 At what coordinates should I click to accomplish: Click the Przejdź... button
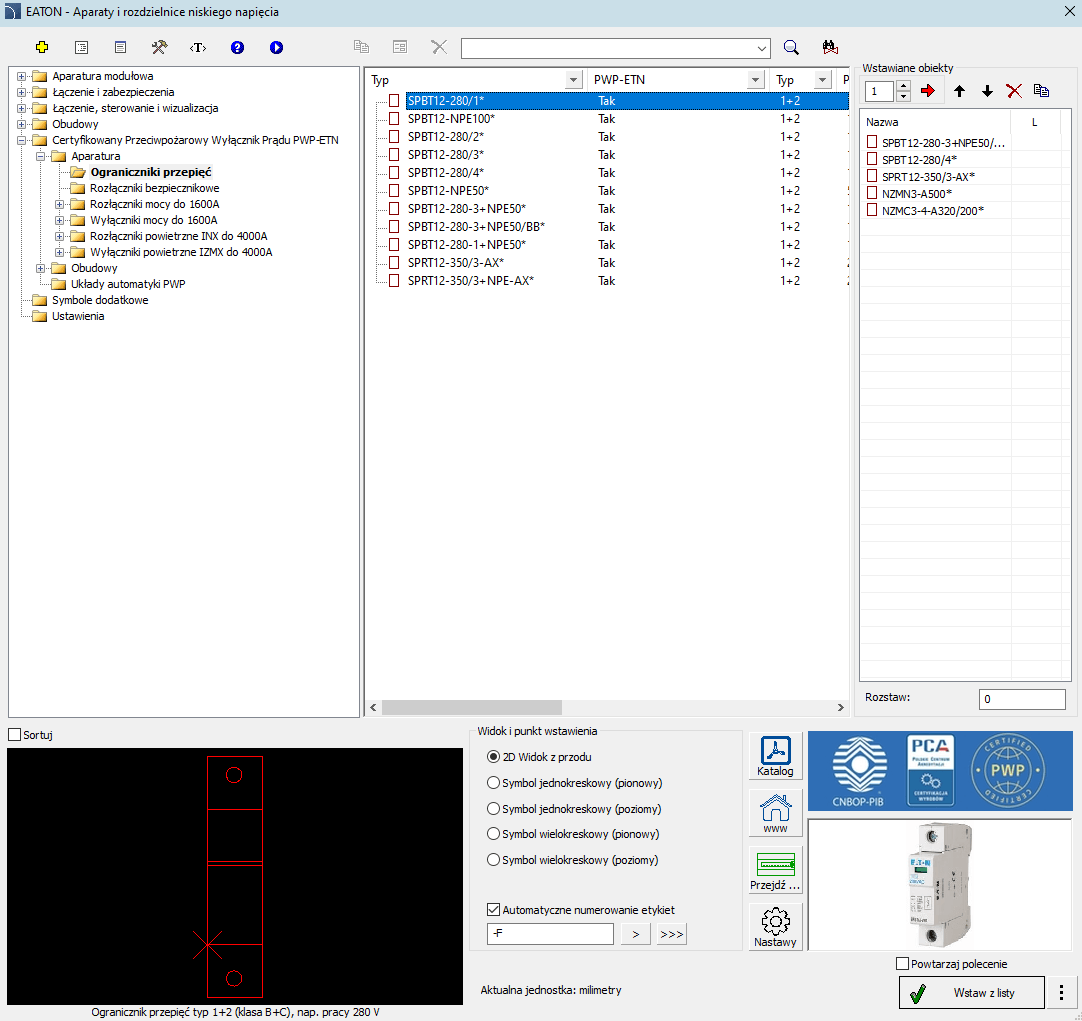pyautogui.click(x=776, y=870)
